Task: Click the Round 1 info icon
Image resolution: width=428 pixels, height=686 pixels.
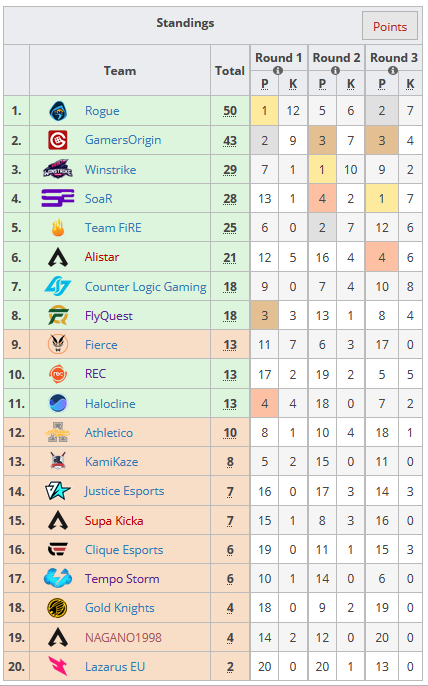Action: (x=278, y=70)
